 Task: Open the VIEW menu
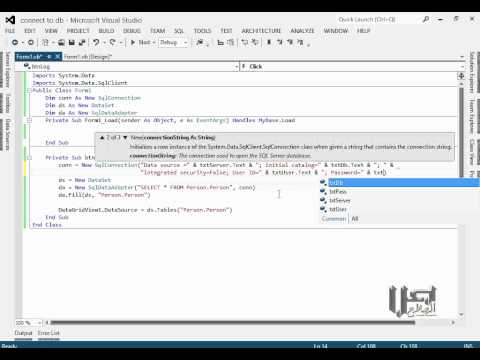pos(51,31)
